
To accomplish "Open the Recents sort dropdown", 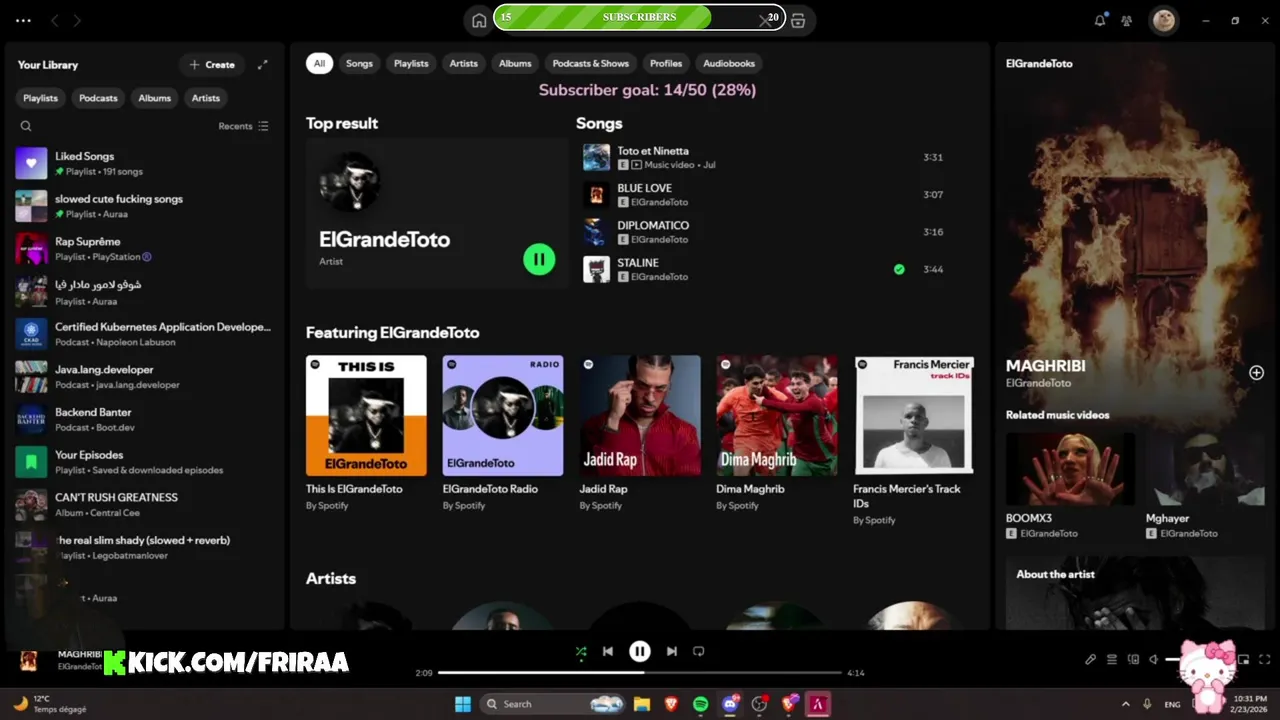I will click(243, 126).
